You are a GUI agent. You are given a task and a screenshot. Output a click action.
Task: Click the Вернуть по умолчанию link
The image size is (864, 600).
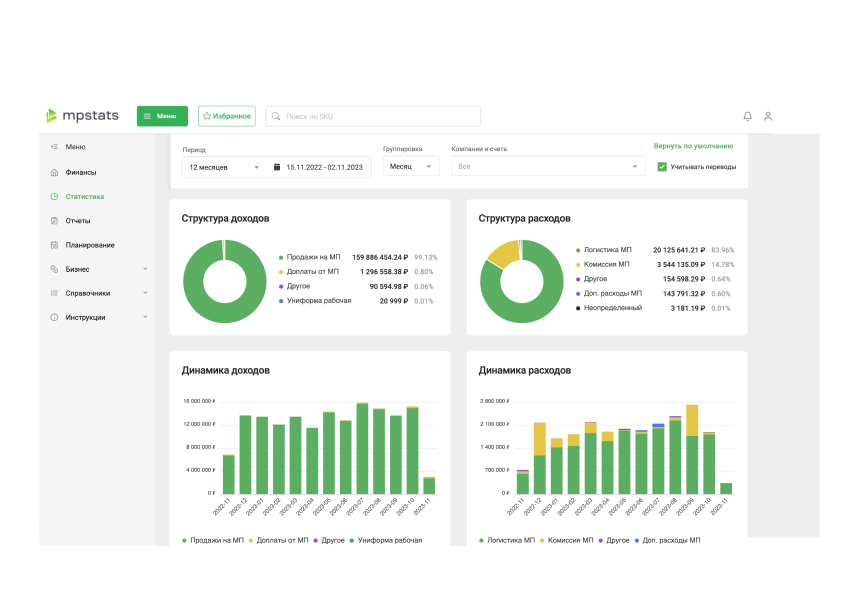pyautogui.click(x=693, y=146)
